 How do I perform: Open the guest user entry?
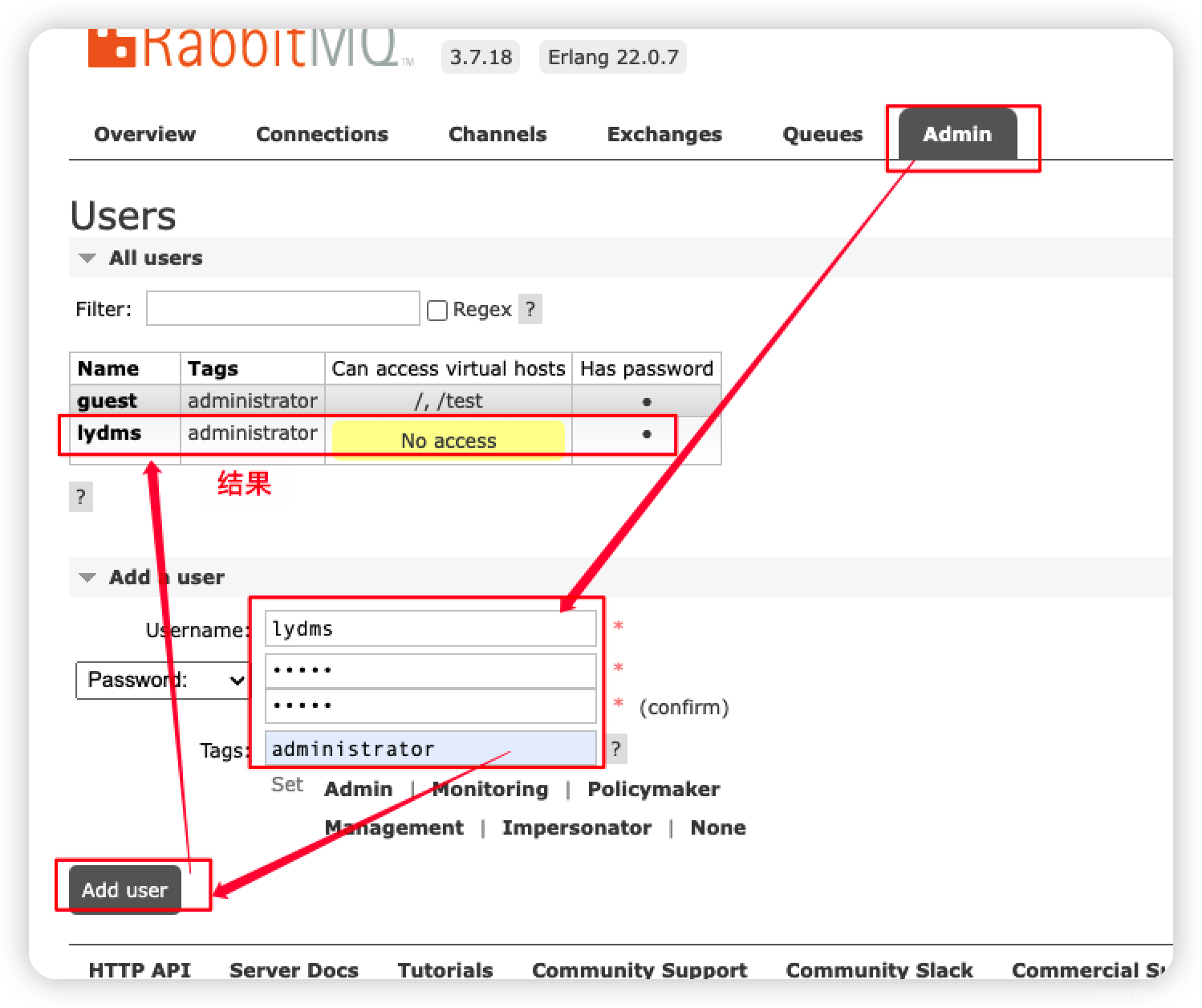click(107, 400)
